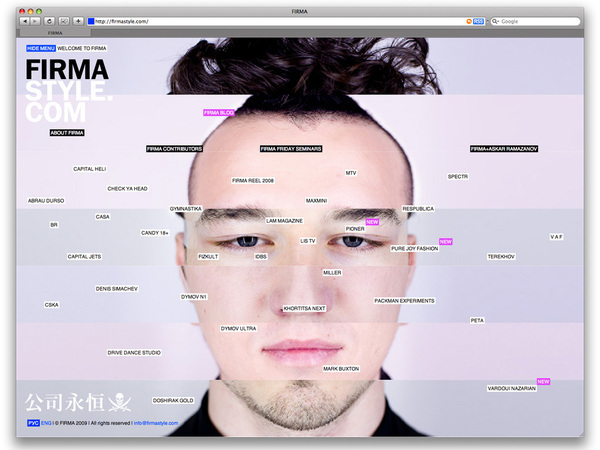600x450 pixels.
Task: Open the FIRMA BLOG pink label
Action: pyautogui.click(x=218, y=112)
